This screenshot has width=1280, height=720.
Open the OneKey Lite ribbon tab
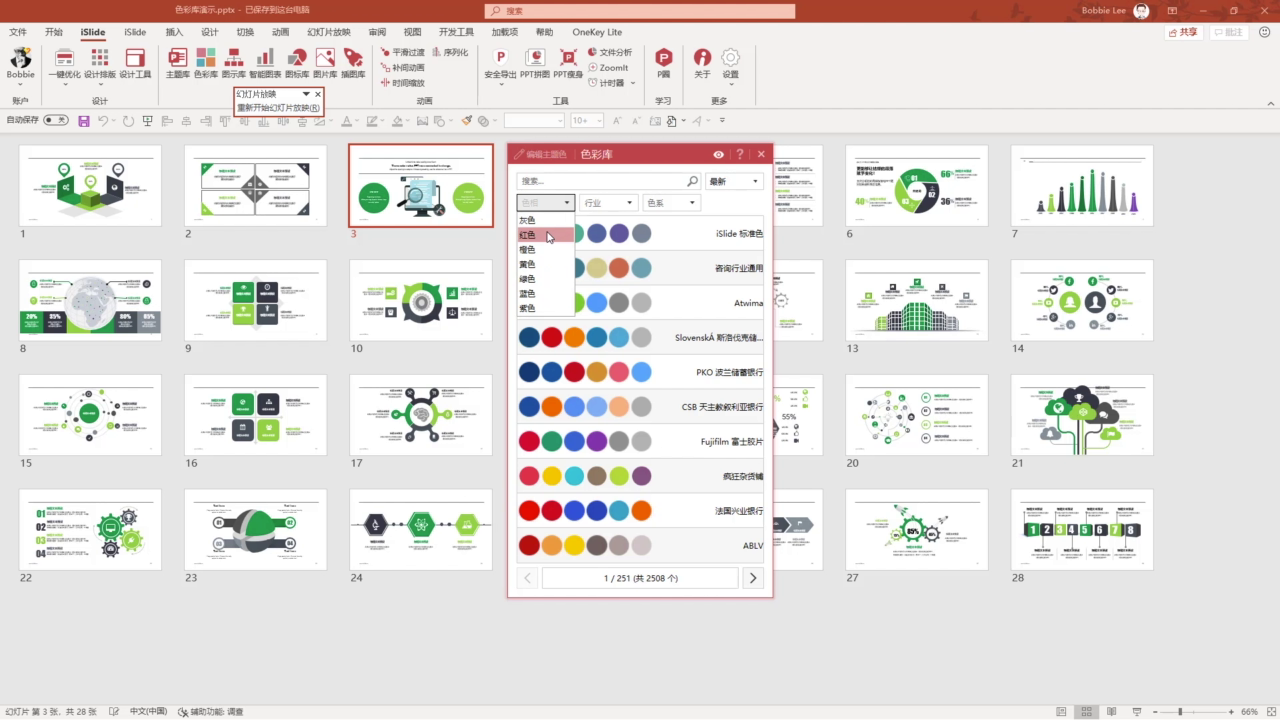click(x=598, y=32)
